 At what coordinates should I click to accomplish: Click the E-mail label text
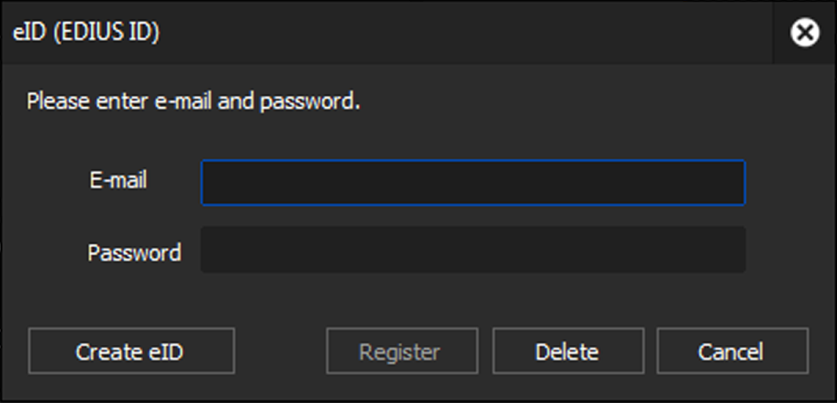pos(118,182)
